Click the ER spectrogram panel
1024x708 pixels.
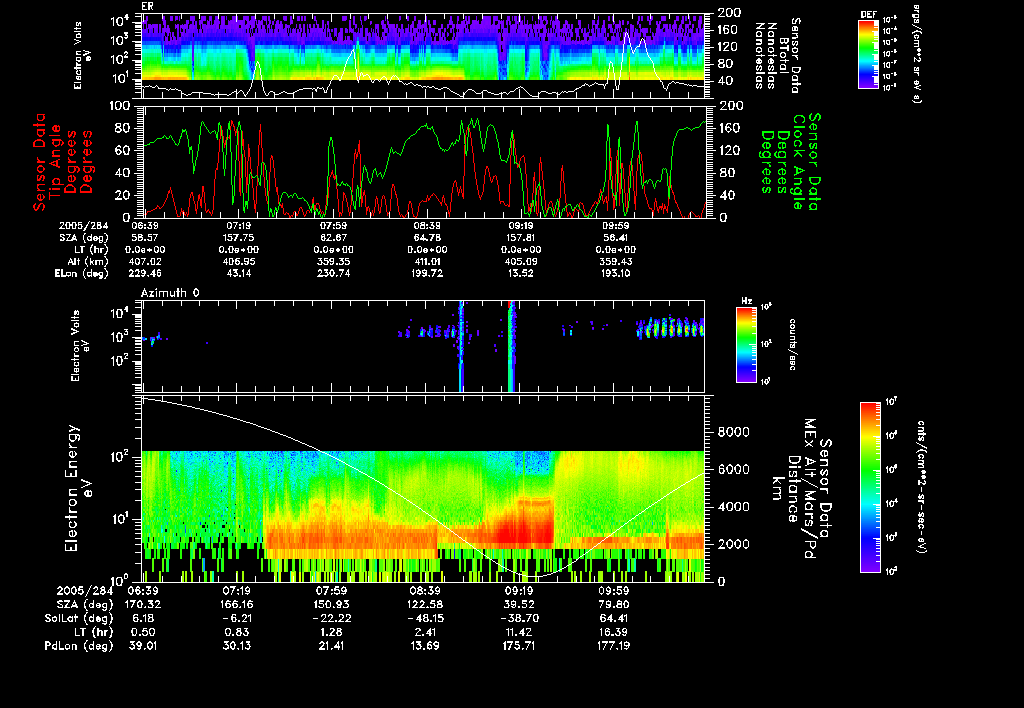423,56
